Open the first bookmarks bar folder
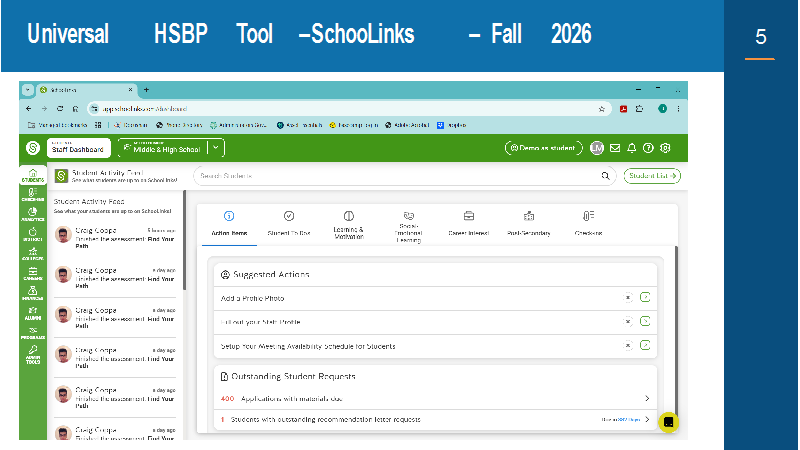 [57, 125]
